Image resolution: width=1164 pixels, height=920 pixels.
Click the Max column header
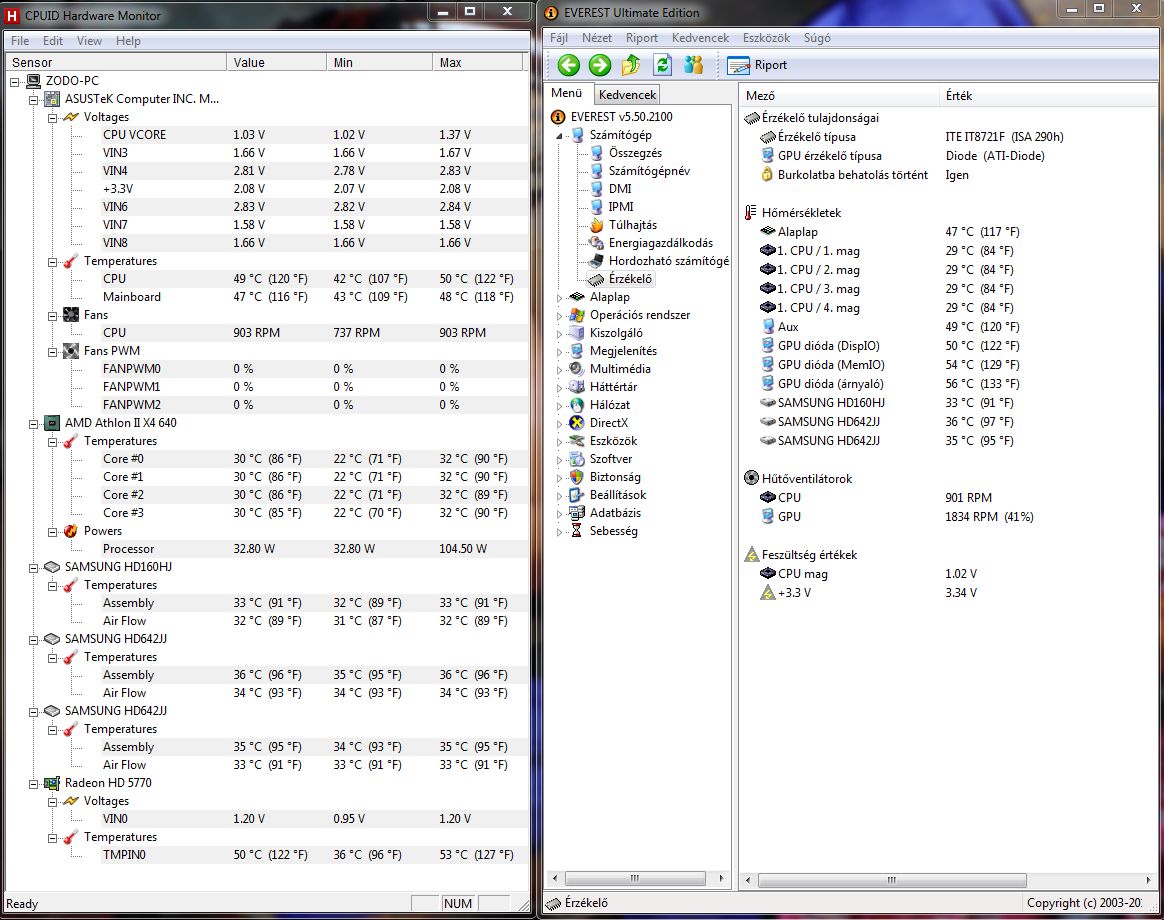coord(477,63)
